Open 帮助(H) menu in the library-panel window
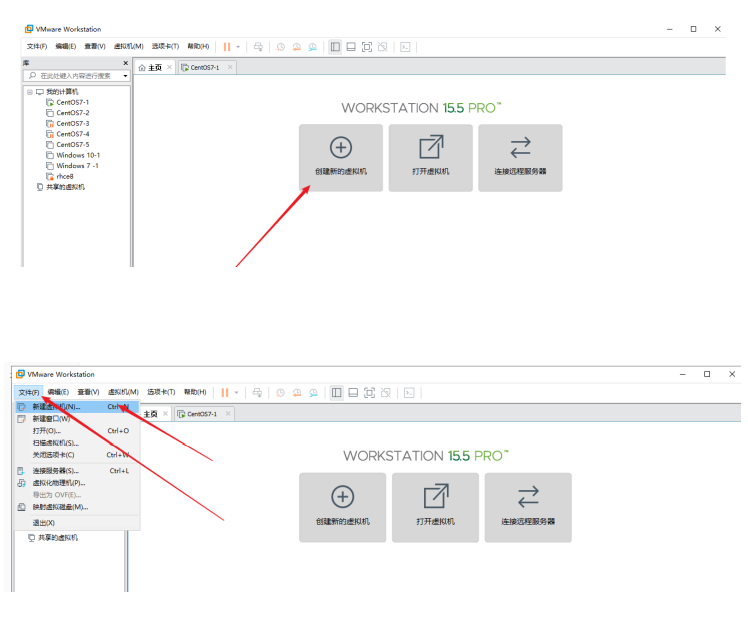 point(198,46)
